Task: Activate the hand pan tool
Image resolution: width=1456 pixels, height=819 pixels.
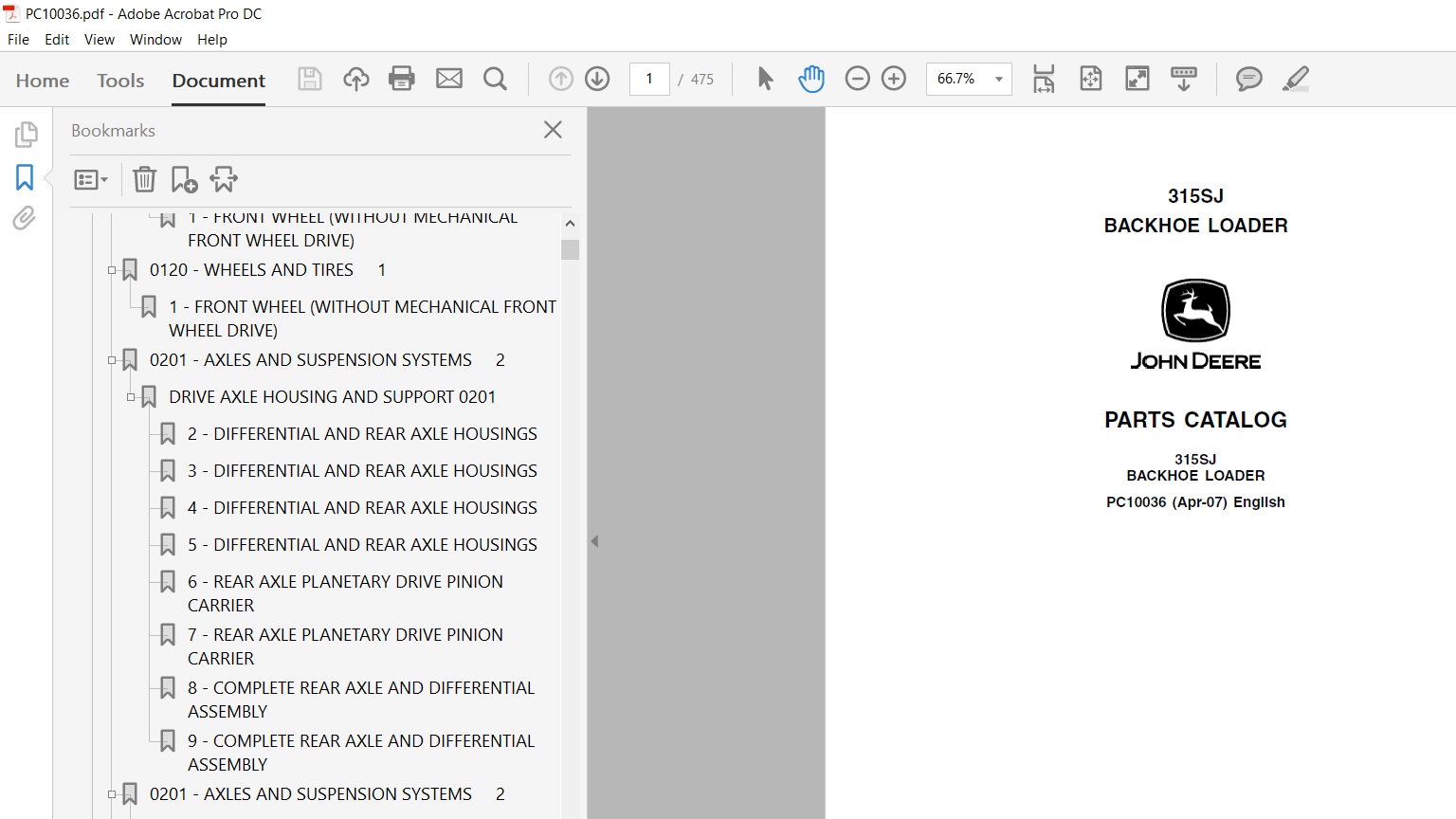Action: click(811, 79)
